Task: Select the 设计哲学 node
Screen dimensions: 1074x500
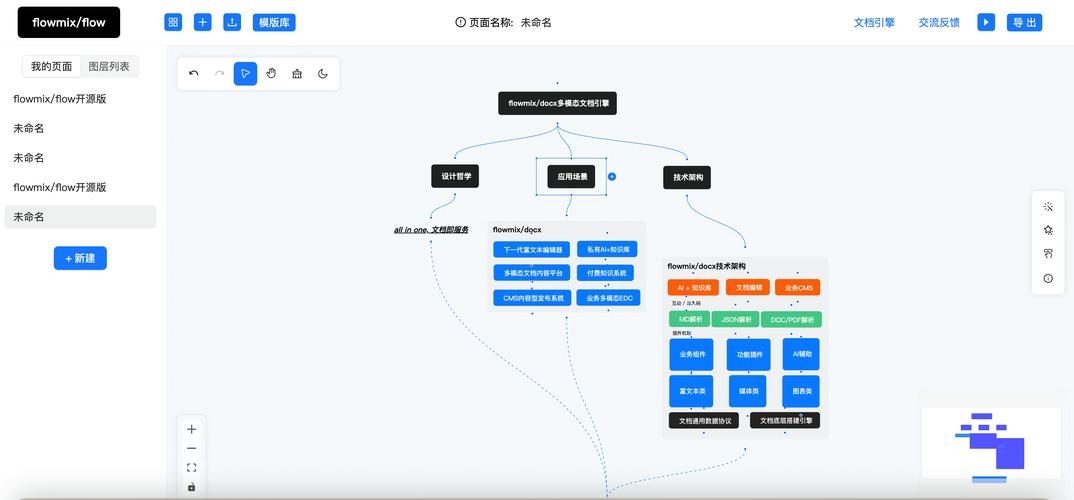Action: click(x=455, y=176)
